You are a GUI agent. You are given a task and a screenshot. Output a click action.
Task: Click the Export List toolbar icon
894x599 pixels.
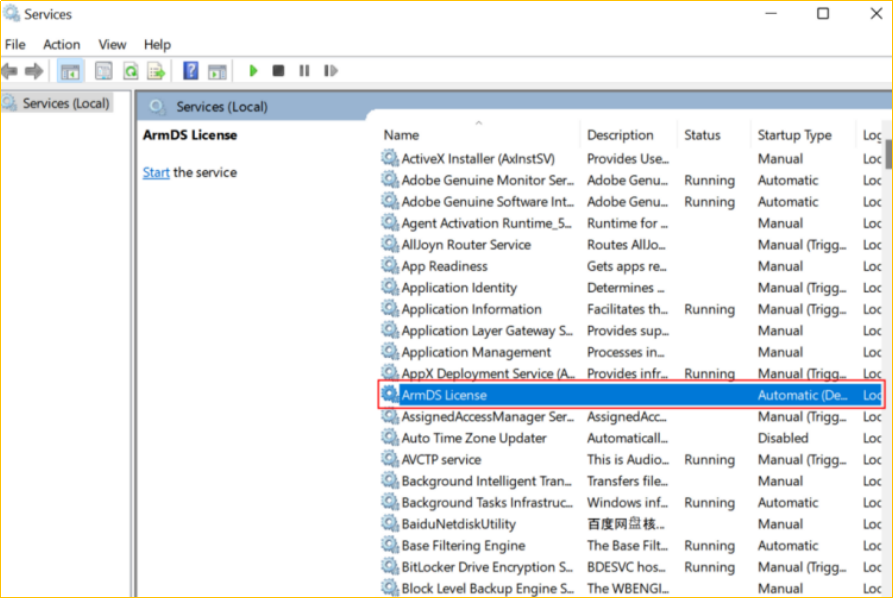coord(156,71)
